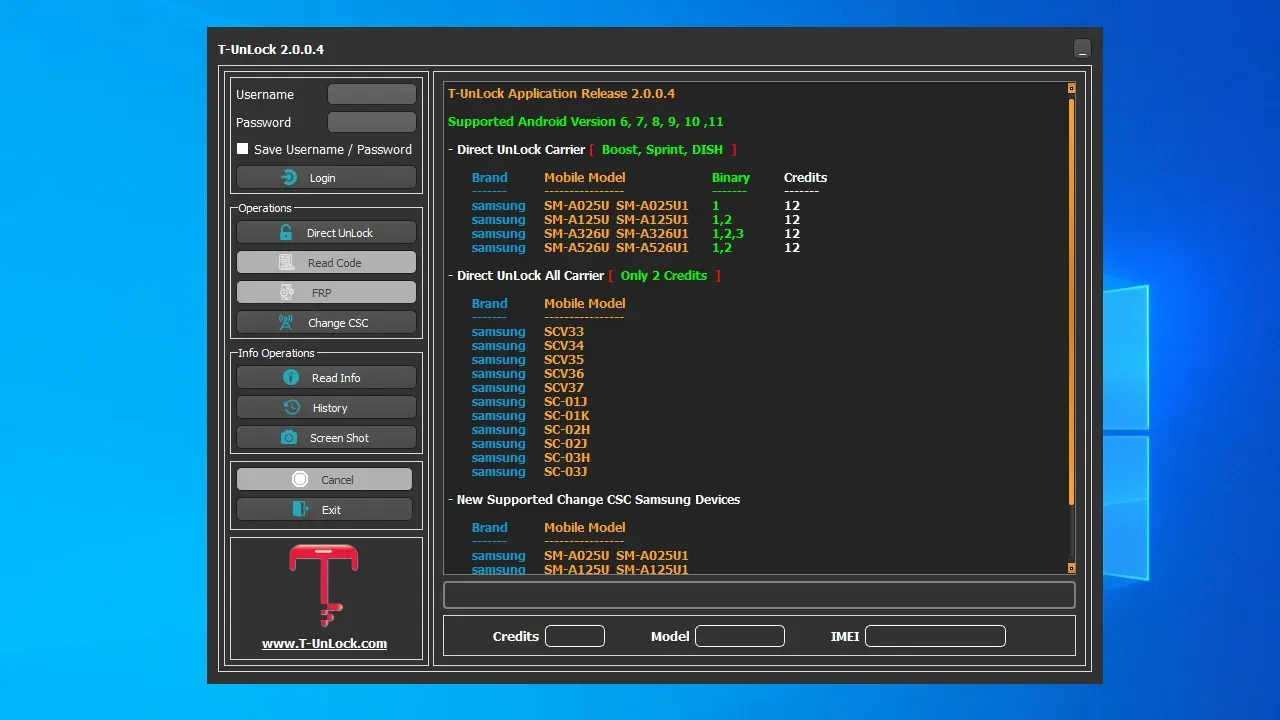Select the Read Code button

coord(326,262)
